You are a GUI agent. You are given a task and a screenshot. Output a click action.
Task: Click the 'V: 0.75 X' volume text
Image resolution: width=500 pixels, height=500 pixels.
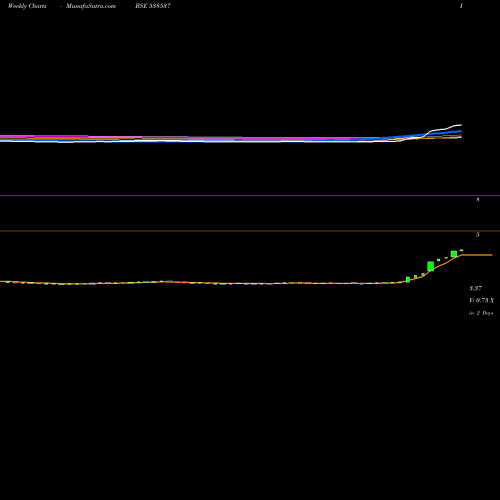click(482, 300)
